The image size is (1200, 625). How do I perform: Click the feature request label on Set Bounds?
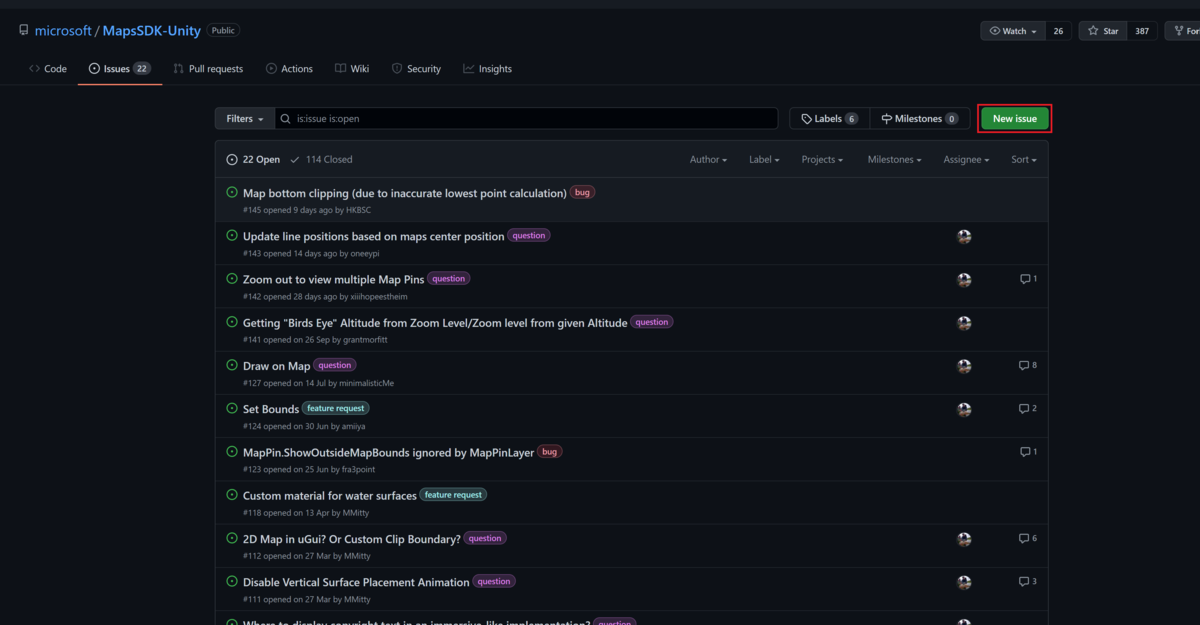[x=336, y=408]
